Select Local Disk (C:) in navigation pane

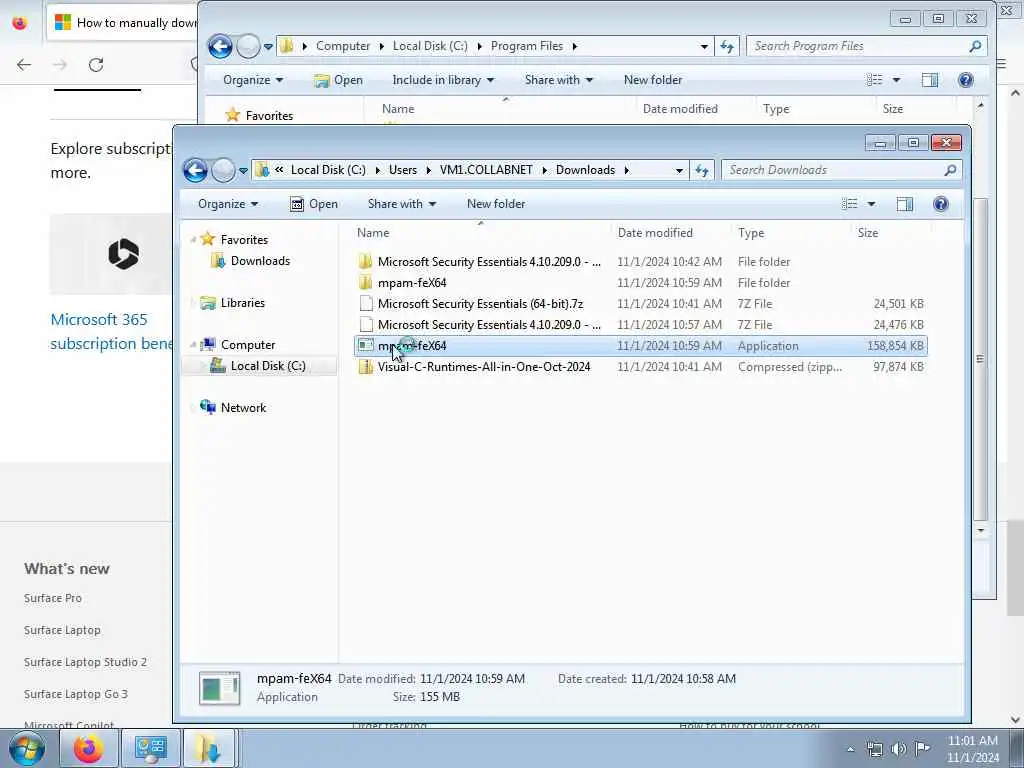268,366
